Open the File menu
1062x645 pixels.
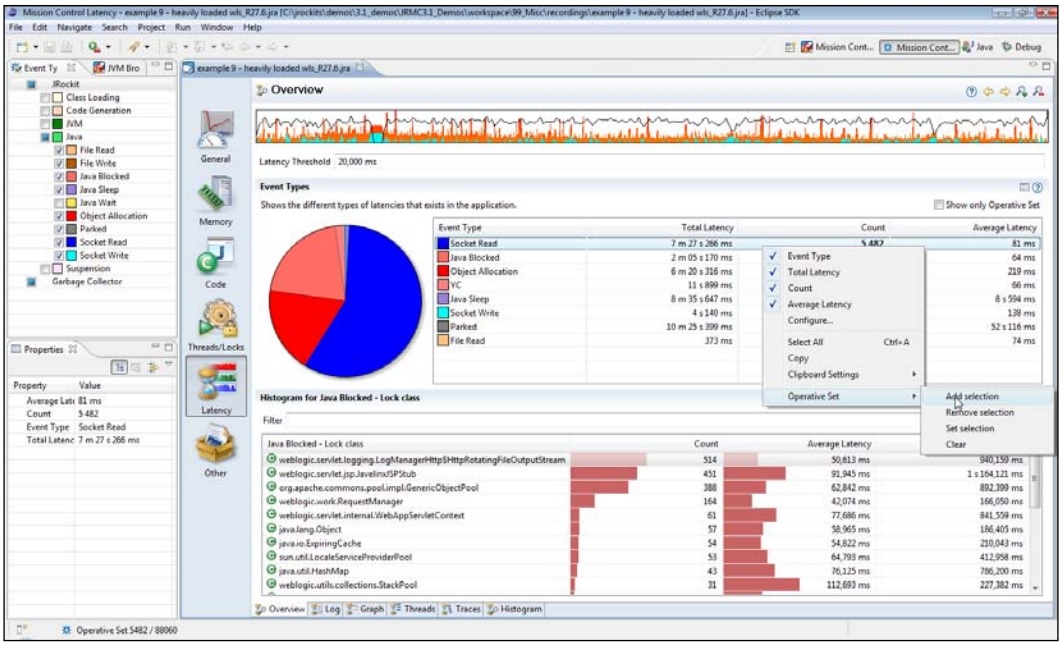17,27
